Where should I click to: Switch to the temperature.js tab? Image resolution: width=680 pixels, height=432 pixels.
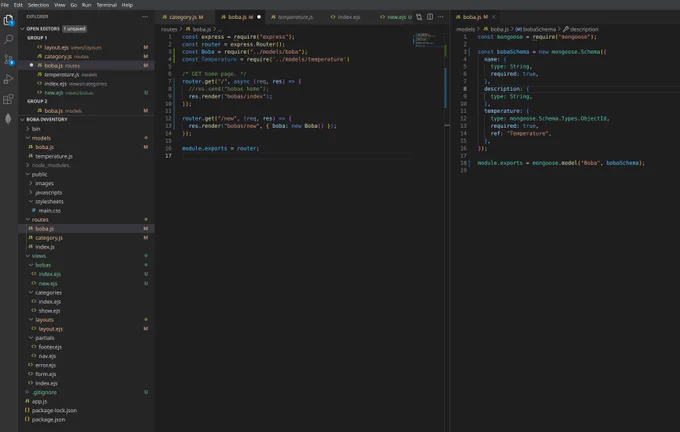click(x=292, y=17)
